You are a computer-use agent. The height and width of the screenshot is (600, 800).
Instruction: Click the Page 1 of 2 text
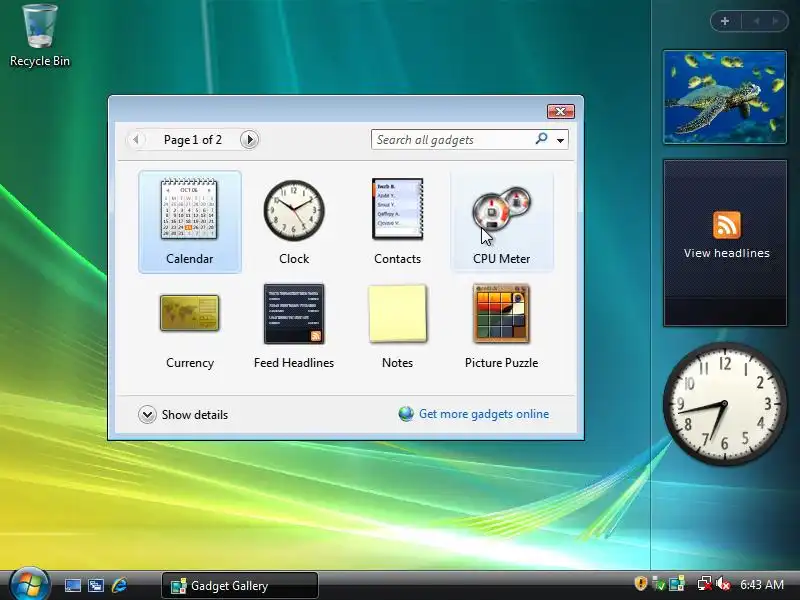click(x=192, y=140)
